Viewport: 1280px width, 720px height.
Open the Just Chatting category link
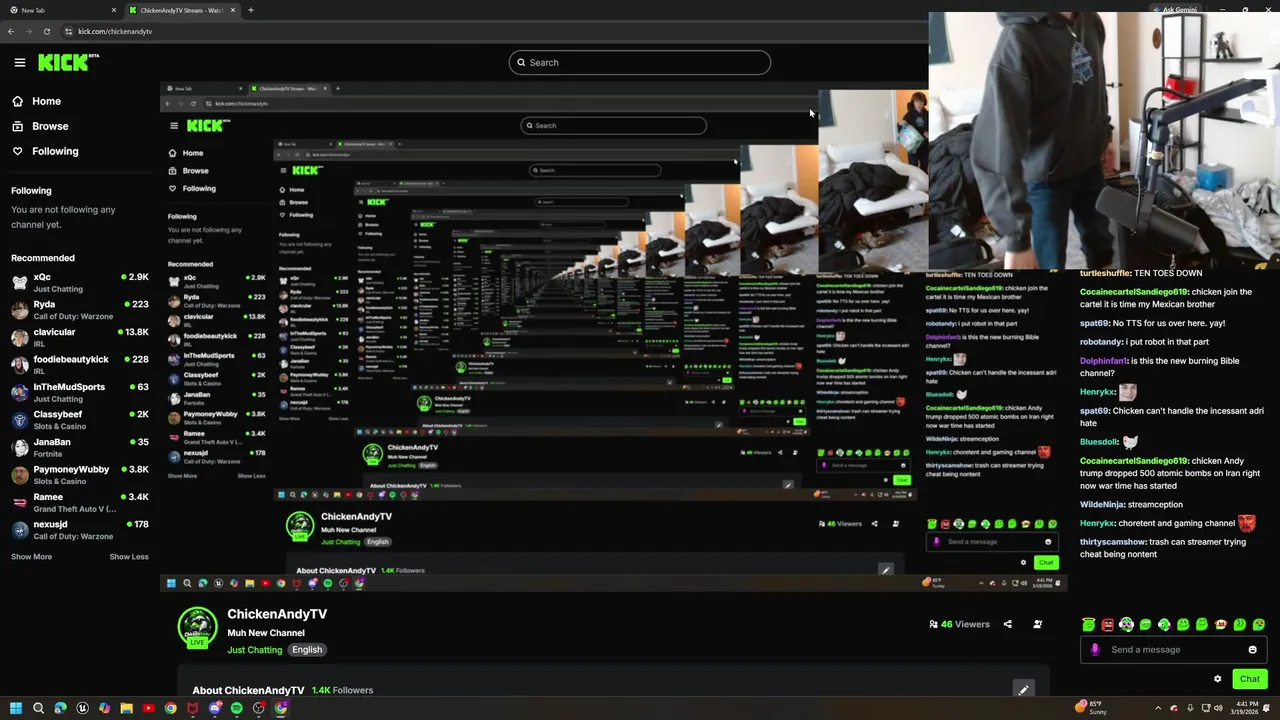coord(255,650)
